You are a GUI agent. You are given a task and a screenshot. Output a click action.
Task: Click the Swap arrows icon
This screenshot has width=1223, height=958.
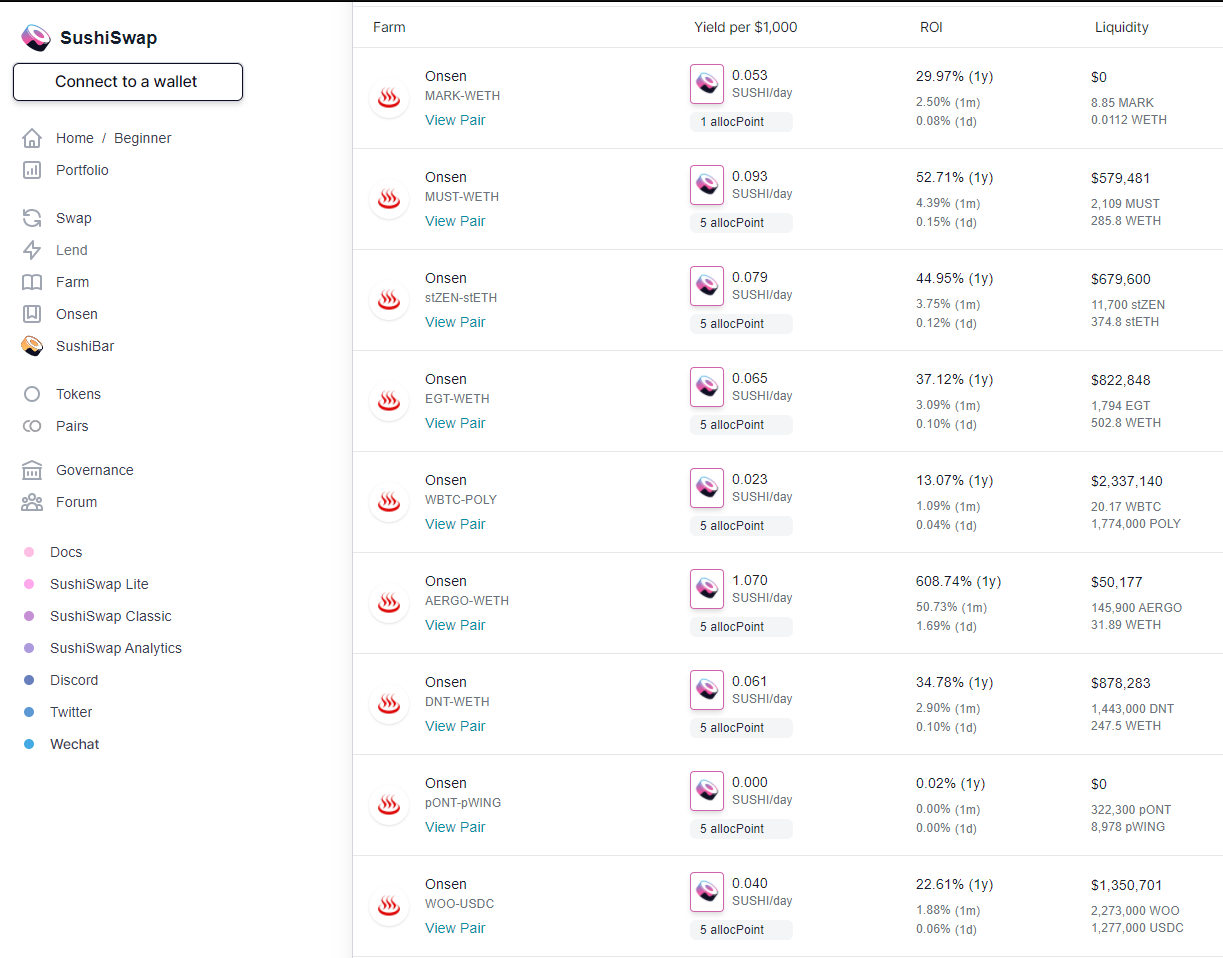32,218
